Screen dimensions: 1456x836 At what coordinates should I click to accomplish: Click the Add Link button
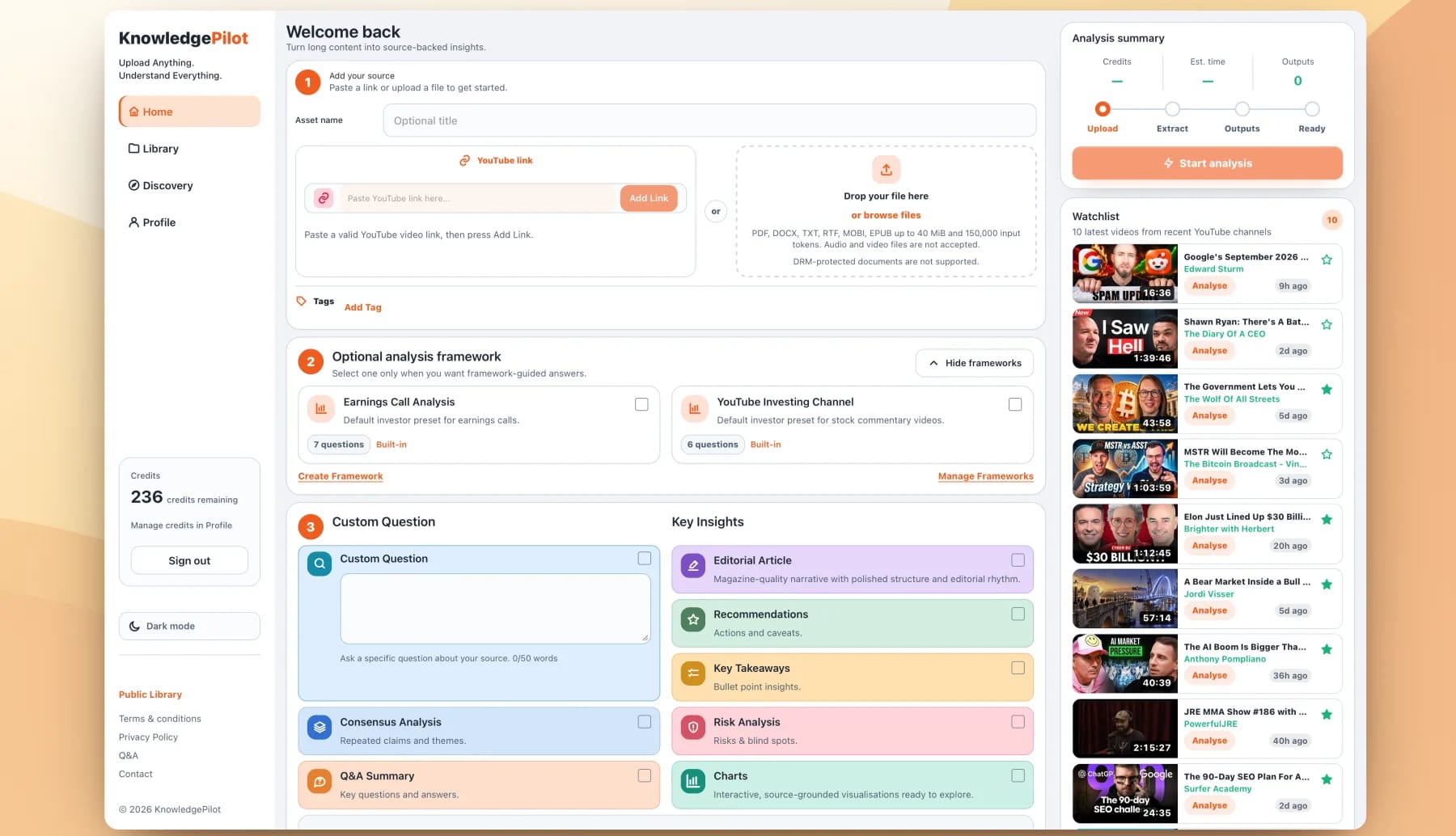tap(649, 198)
